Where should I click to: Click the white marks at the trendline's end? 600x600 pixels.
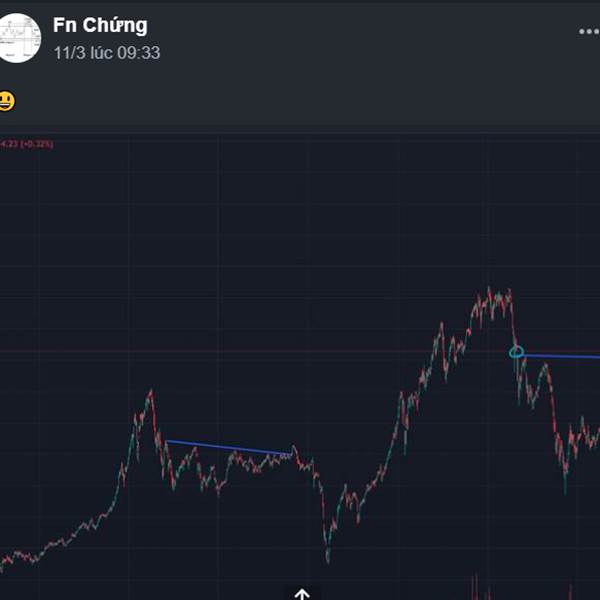(285, 455)
